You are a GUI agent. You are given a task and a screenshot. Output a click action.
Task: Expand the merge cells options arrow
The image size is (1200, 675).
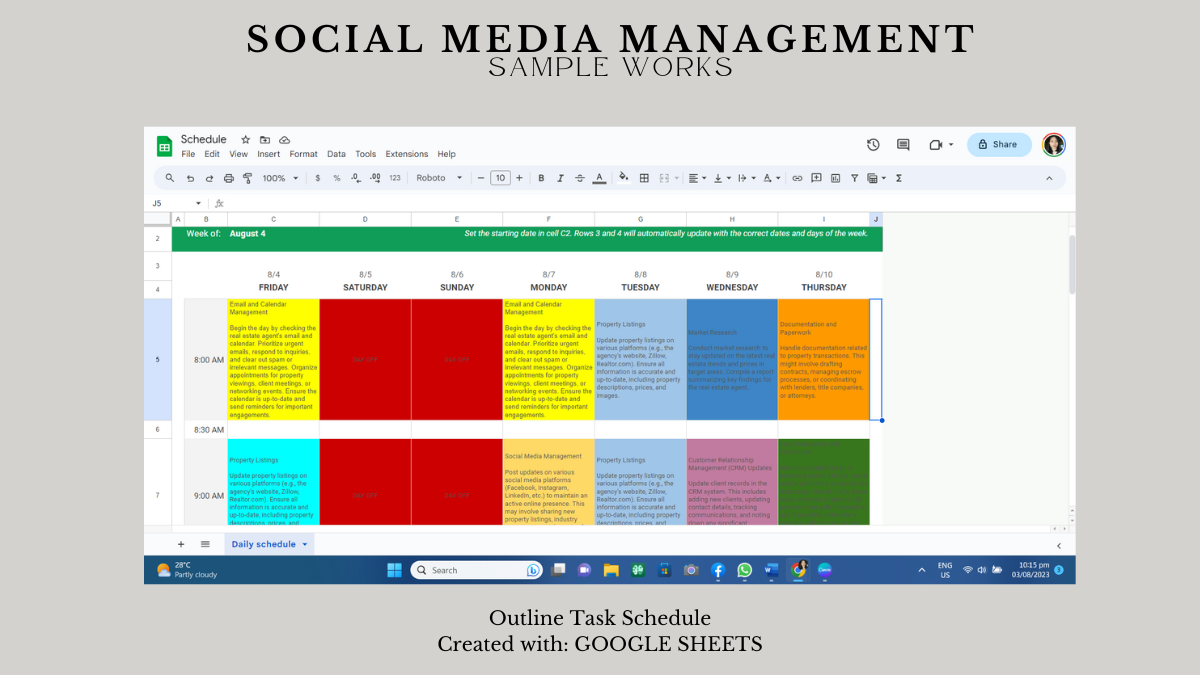pyautogui.click(x=677, y=178)
